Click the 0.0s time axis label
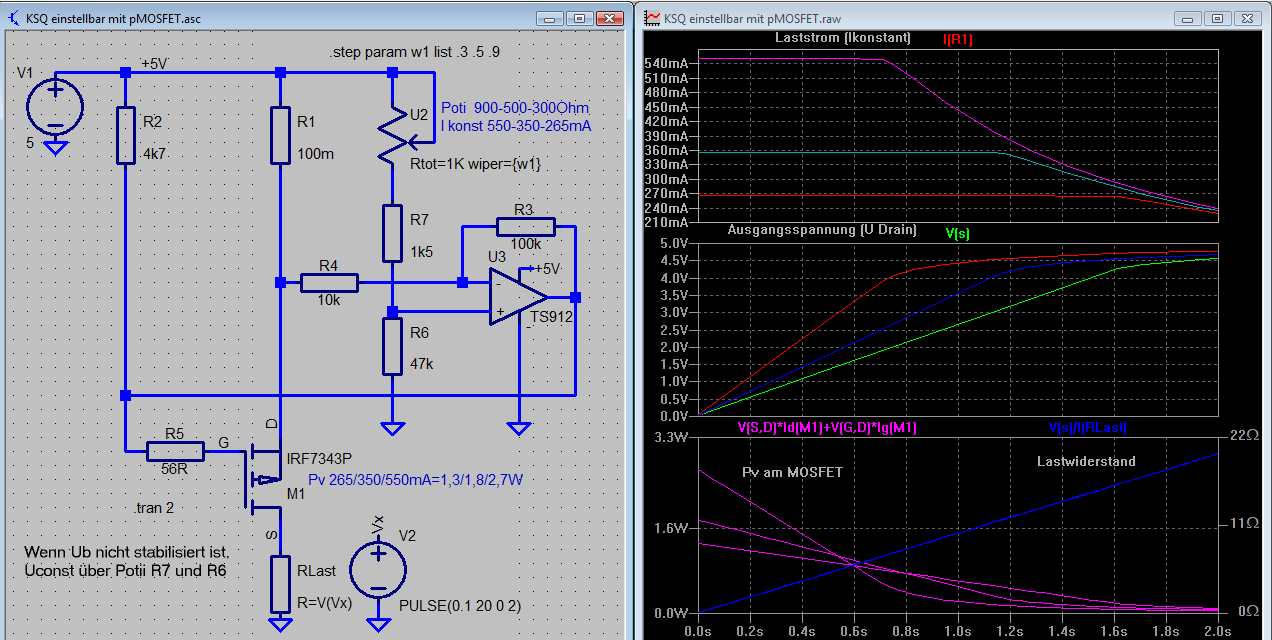The height and width of the screenshot is (640, 1272). coord(698,632)
